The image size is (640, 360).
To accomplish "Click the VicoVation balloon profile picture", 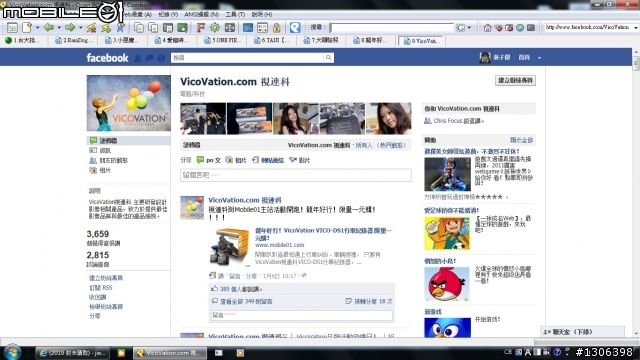I will [129, 103].
